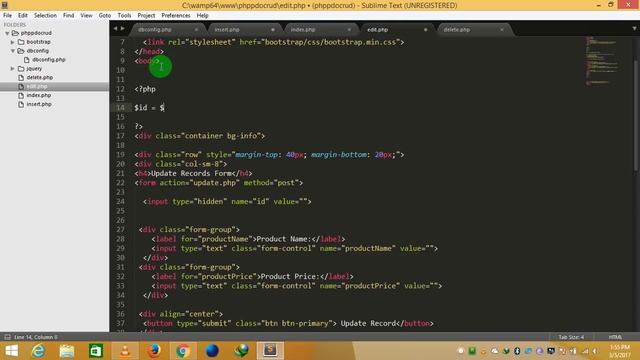Open the Preferences menu
Screen dimensions: 640x360
click(176, 16)
